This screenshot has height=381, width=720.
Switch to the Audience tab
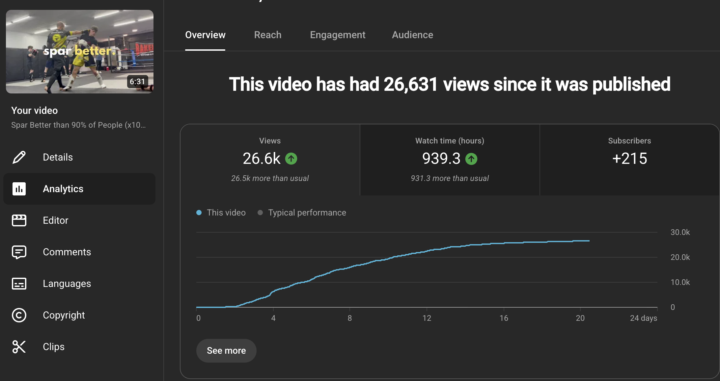click(412, 35)
